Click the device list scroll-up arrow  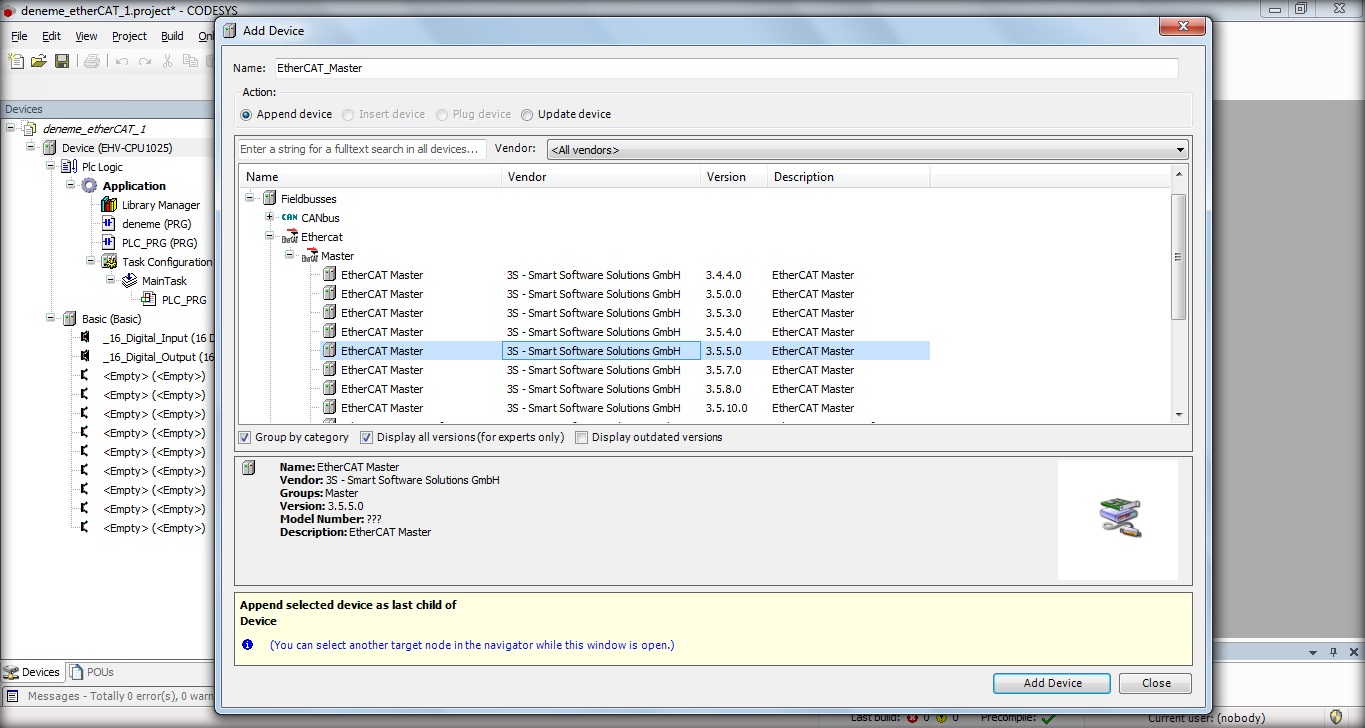1178,175
